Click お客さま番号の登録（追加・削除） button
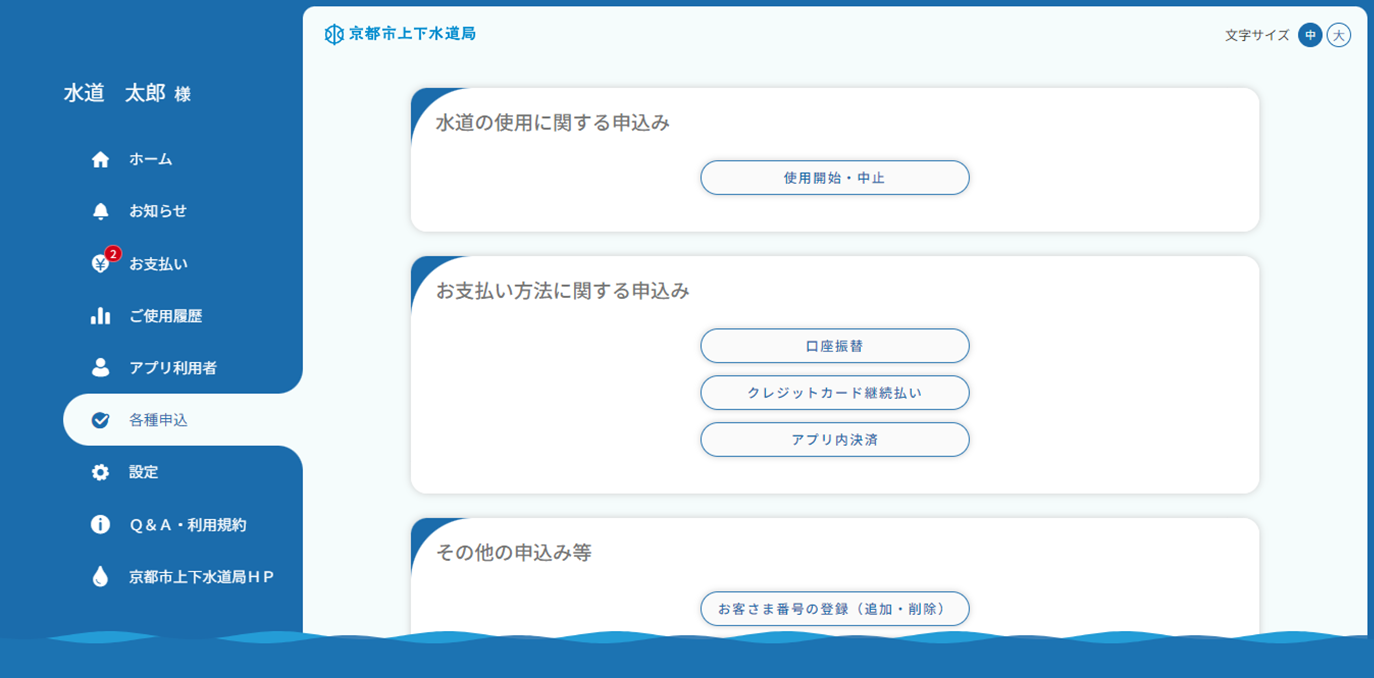This screenshot has height=678, width=1374. tap(835, 608)
